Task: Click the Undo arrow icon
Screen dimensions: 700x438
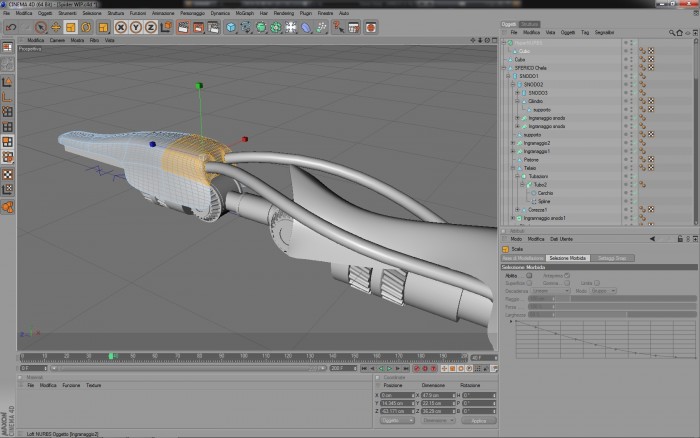Action: [x=11, y=28]
